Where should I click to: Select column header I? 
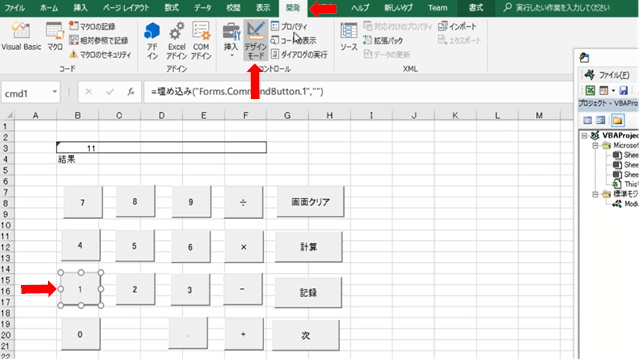pyautogui.click(x=371, y=116)
